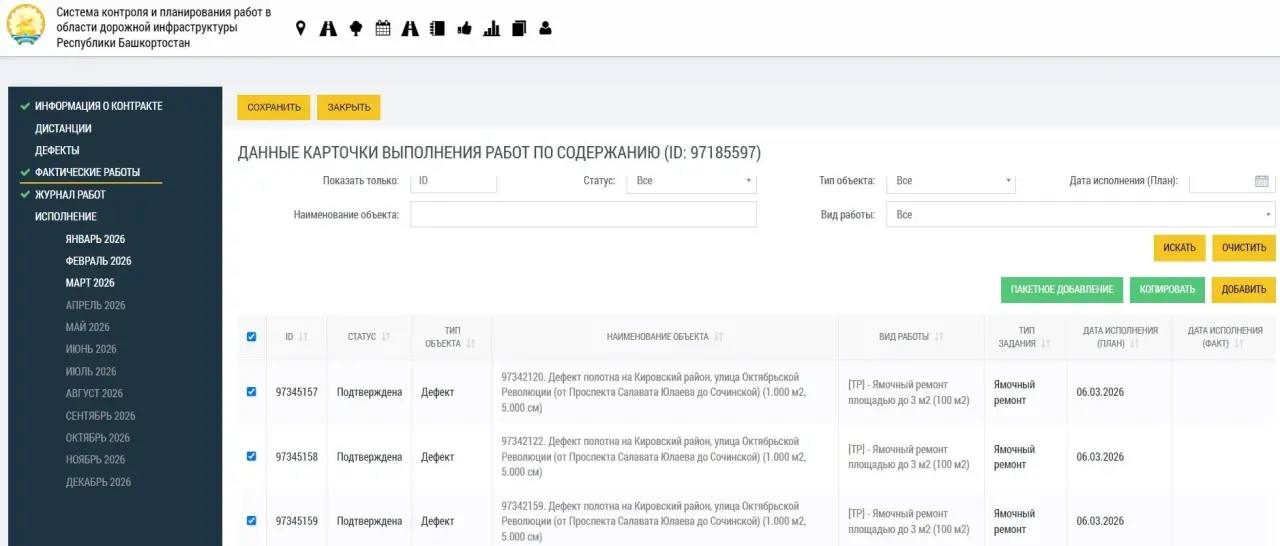Open Февраль 2026 in the sidebar
The image size is (1280, 546).
coord(98,261)
